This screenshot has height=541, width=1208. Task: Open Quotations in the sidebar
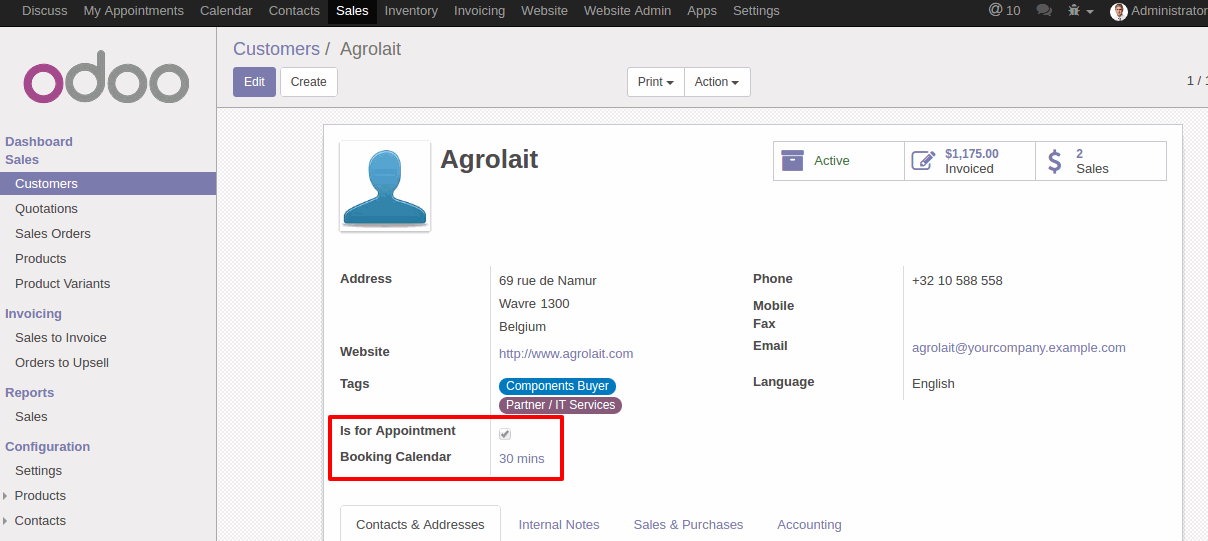[x=46, y=209]
